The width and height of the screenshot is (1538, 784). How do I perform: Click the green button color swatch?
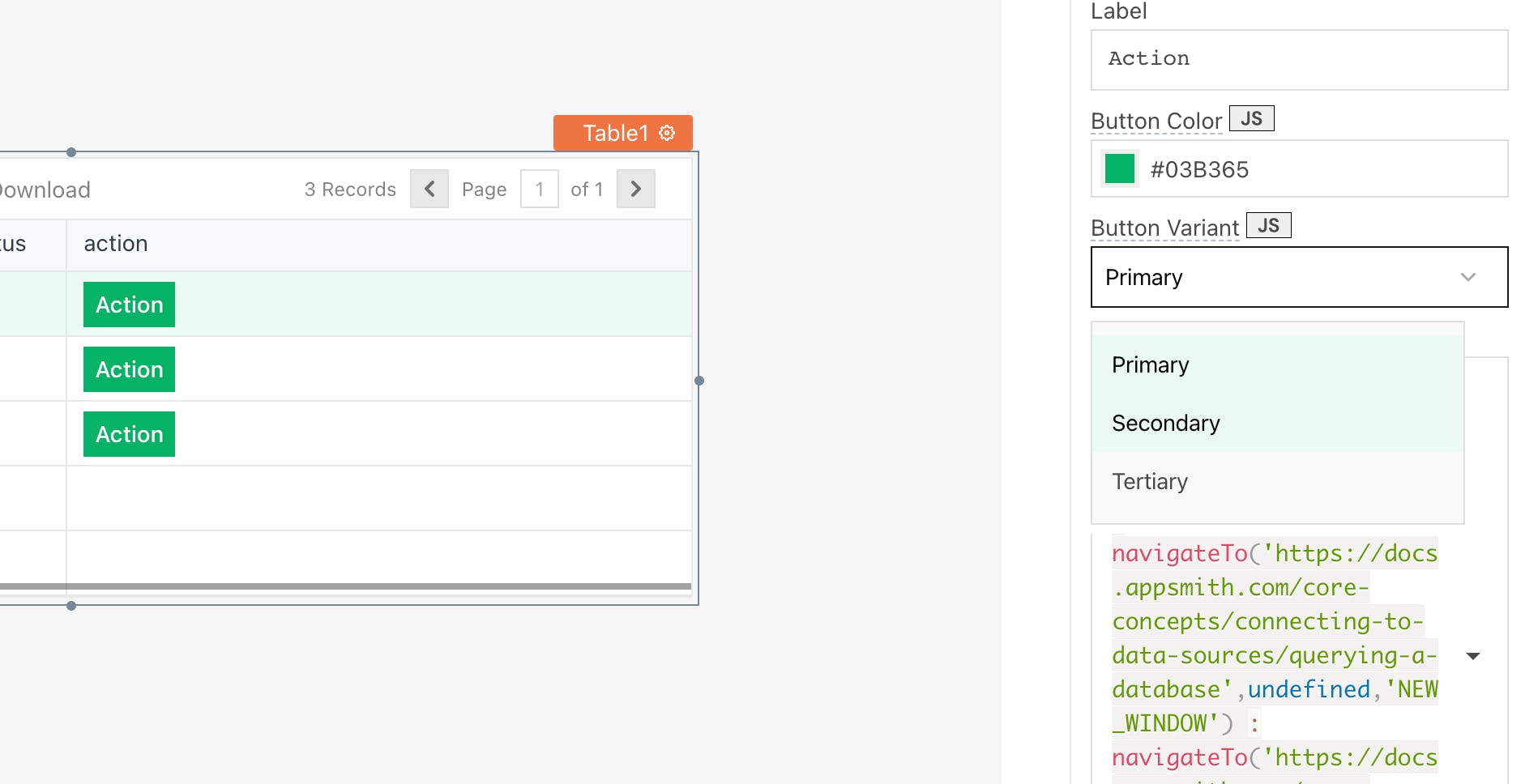click(x=1120, y=169)
